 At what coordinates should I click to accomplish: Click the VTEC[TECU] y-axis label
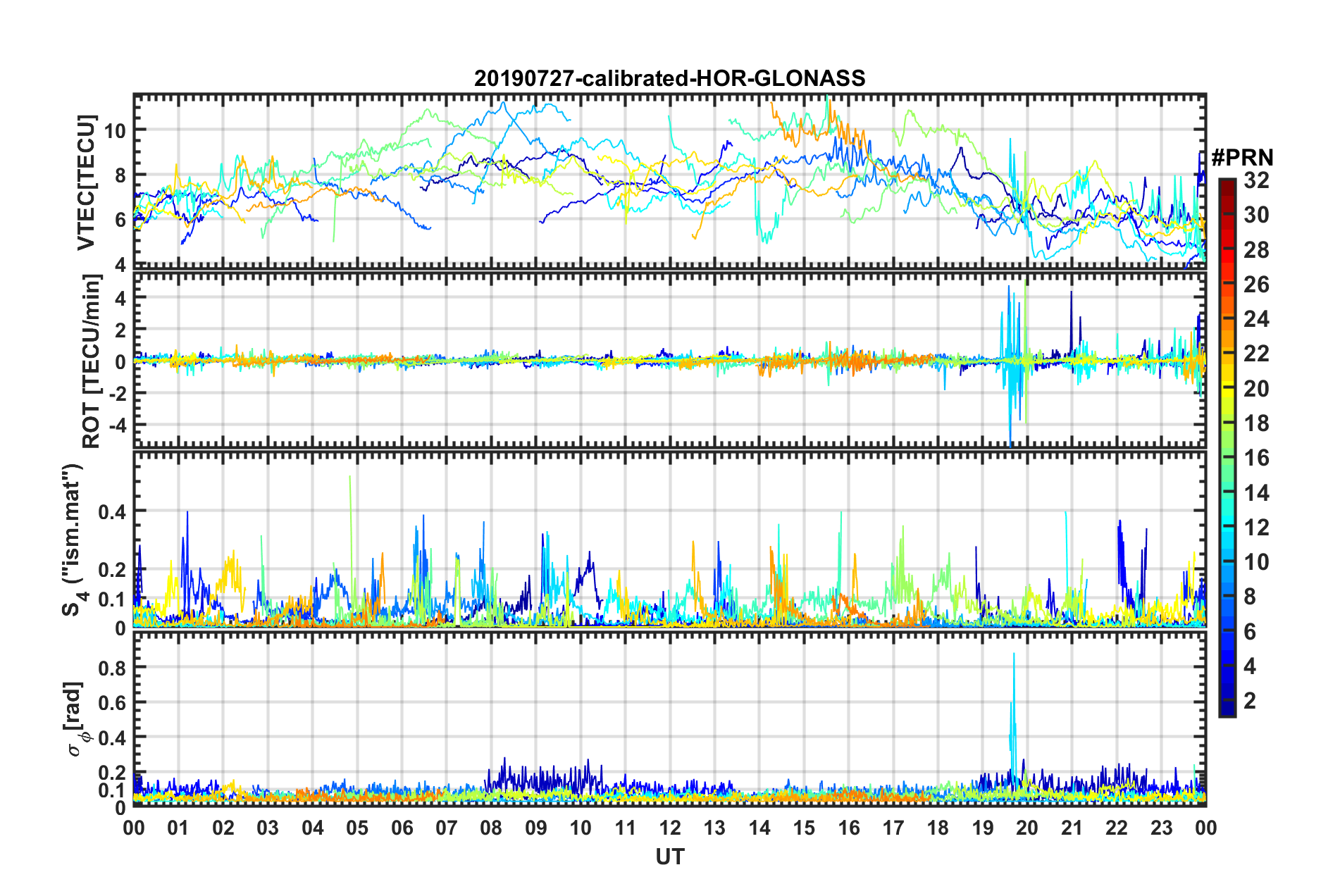[86, 182]
